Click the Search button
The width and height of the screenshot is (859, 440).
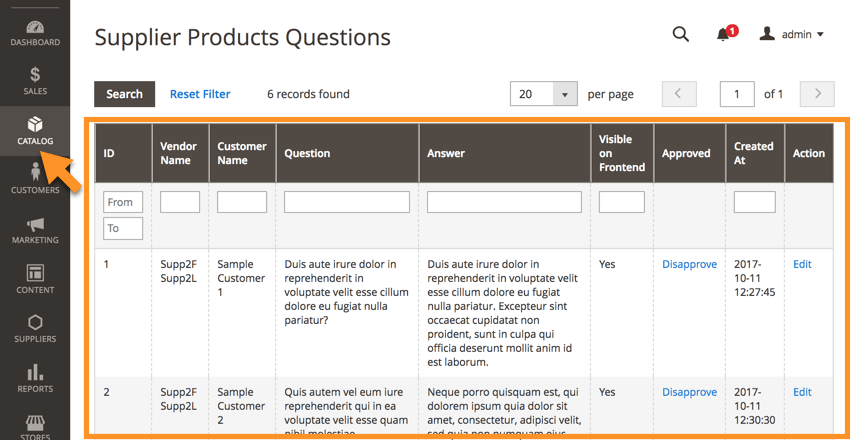coord(124,94)
